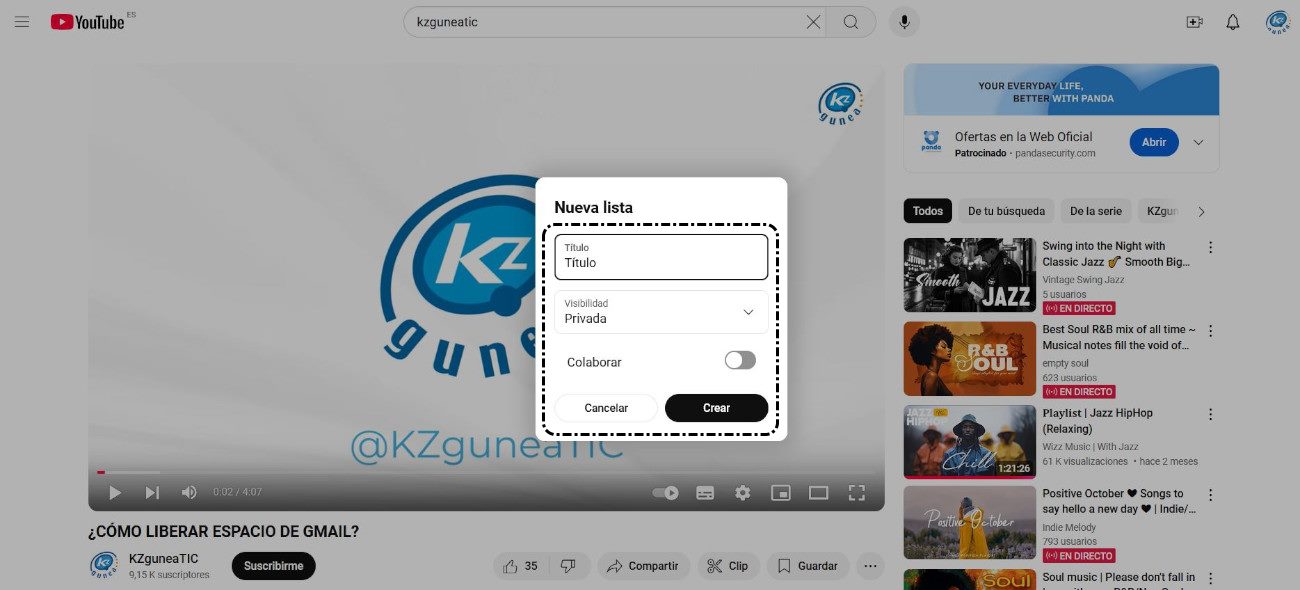Open options for Best Soul R&B mix
Viewport: 1300px width, 590px height.
pyautogui.click(x=1210, y=330)
